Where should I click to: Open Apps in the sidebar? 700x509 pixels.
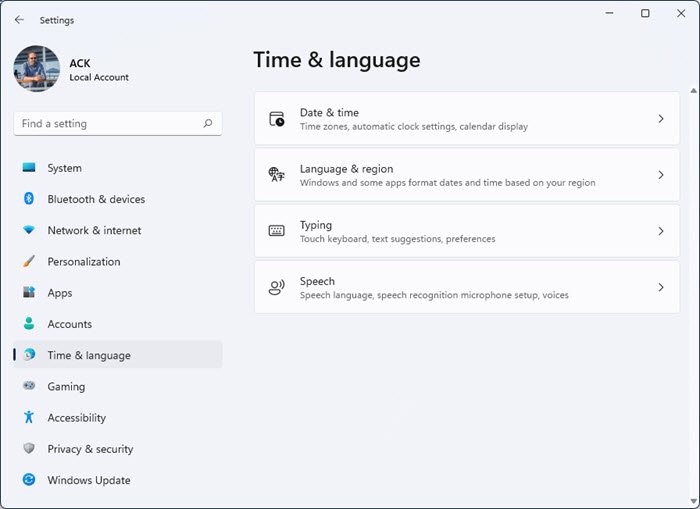point(60,293)
